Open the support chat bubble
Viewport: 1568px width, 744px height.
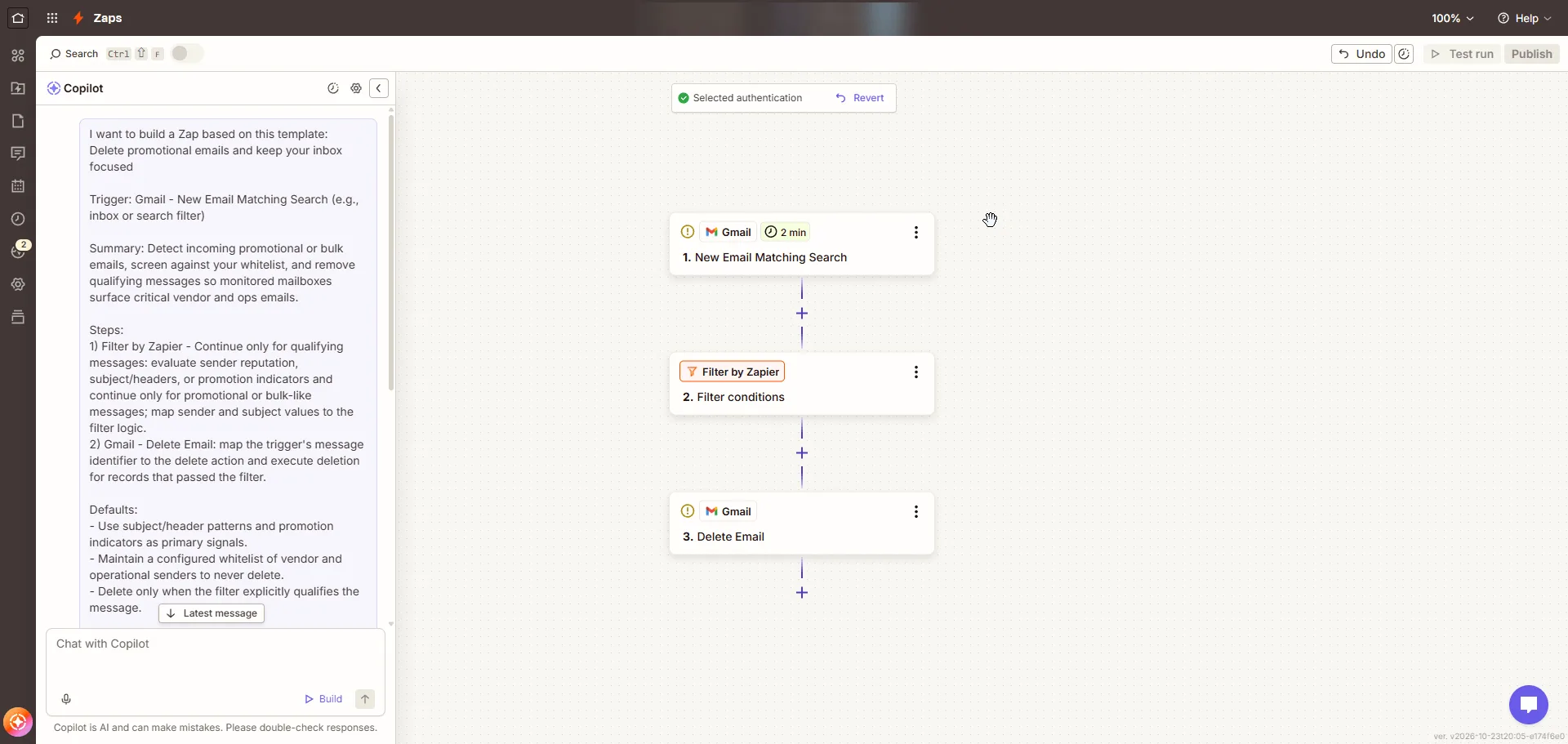pos(1529,705)
